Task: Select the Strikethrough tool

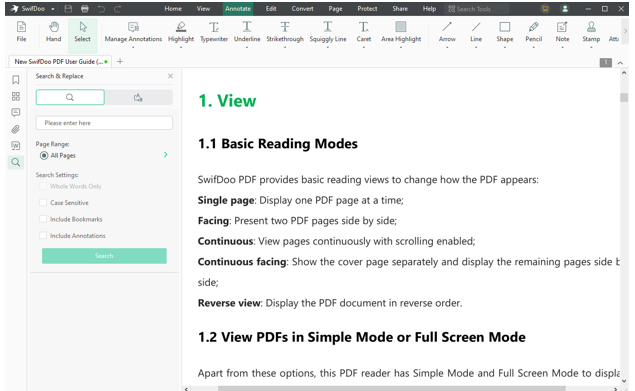Action: [x=285, y=32]
